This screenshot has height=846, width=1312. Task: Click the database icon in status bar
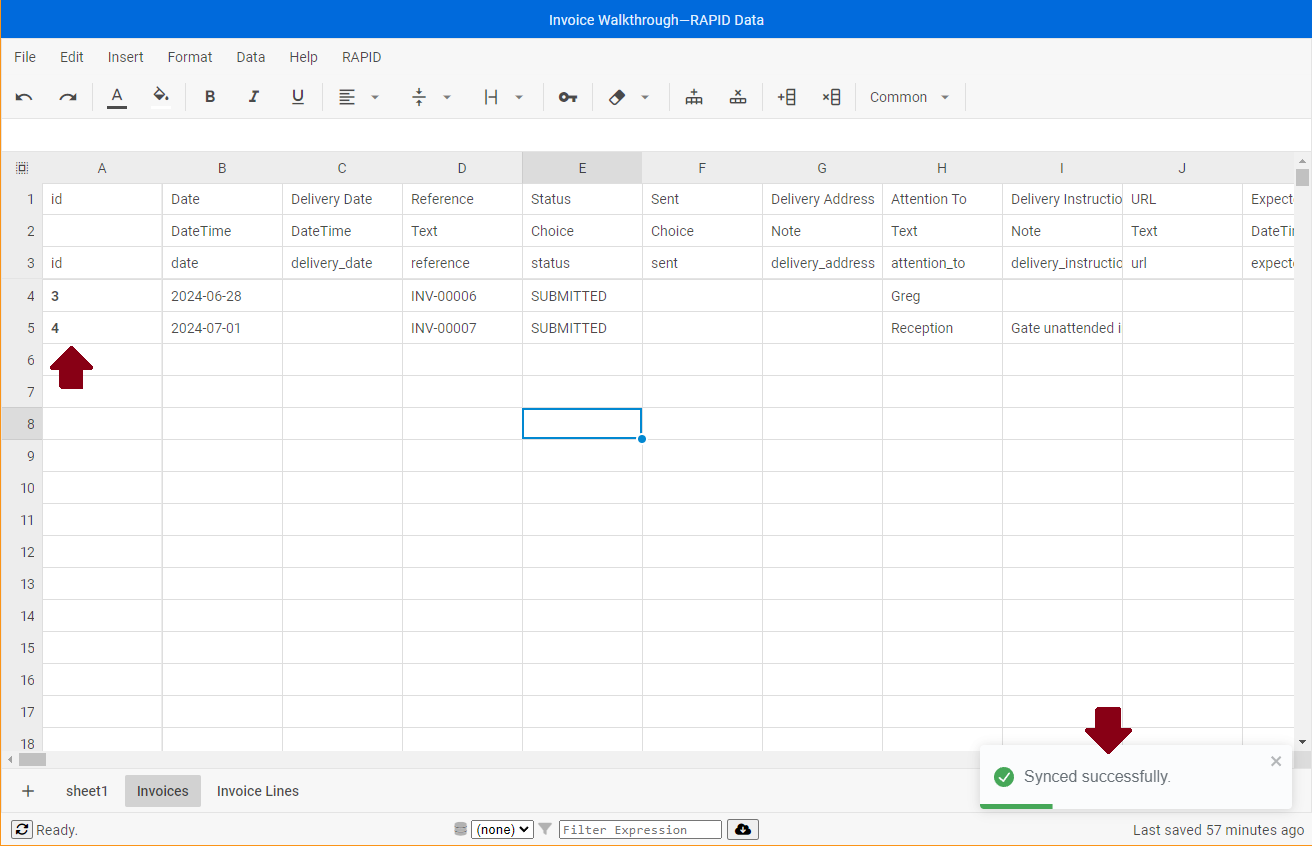460,829
